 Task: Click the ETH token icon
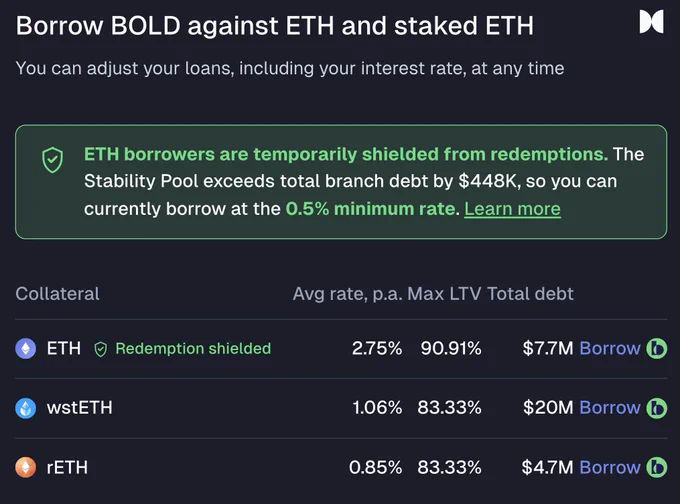click(26, 348)
